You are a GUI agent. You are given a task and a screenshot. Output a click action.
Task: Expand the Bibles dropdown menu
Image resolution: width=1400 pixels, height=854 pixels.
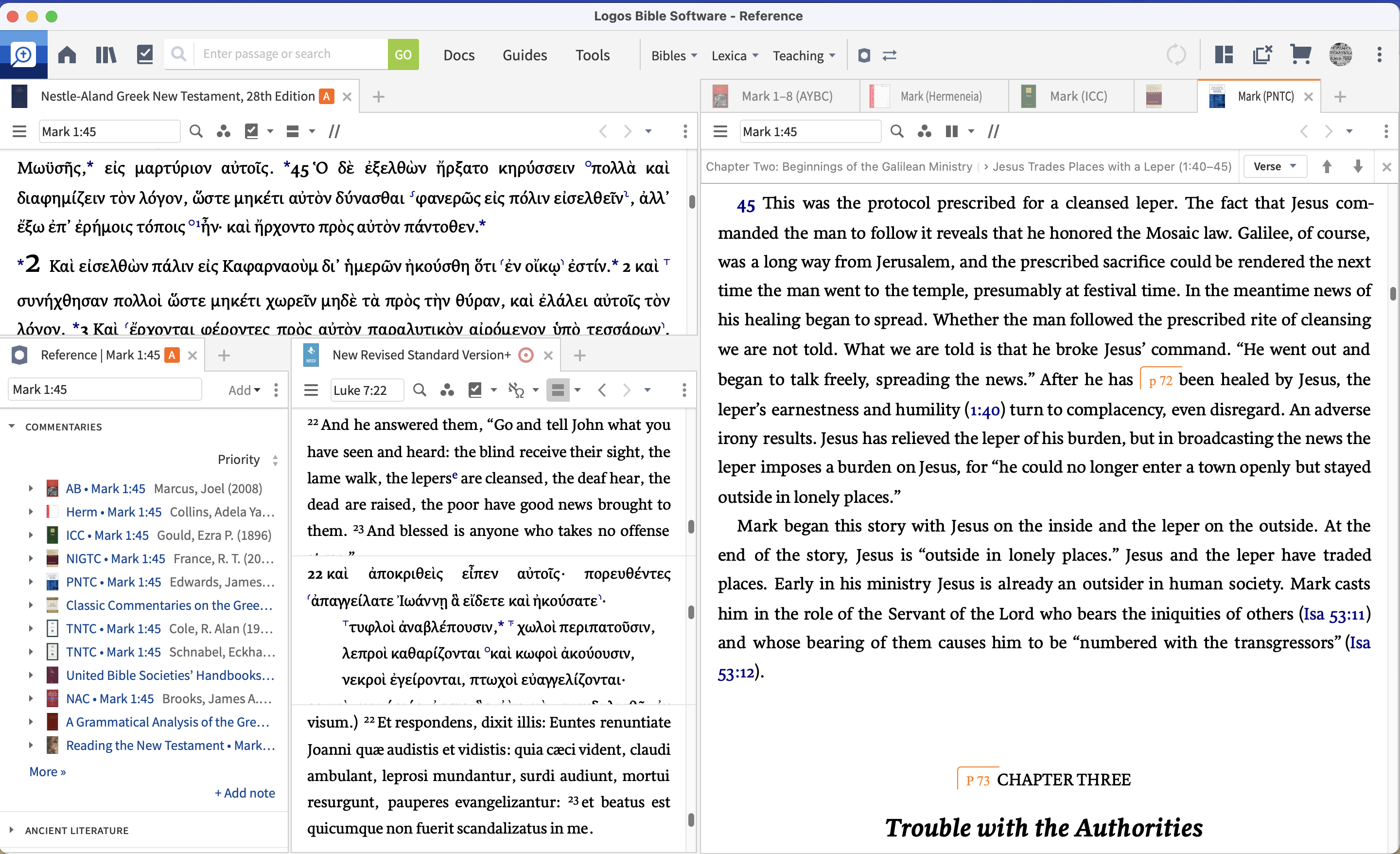(674, 55)
